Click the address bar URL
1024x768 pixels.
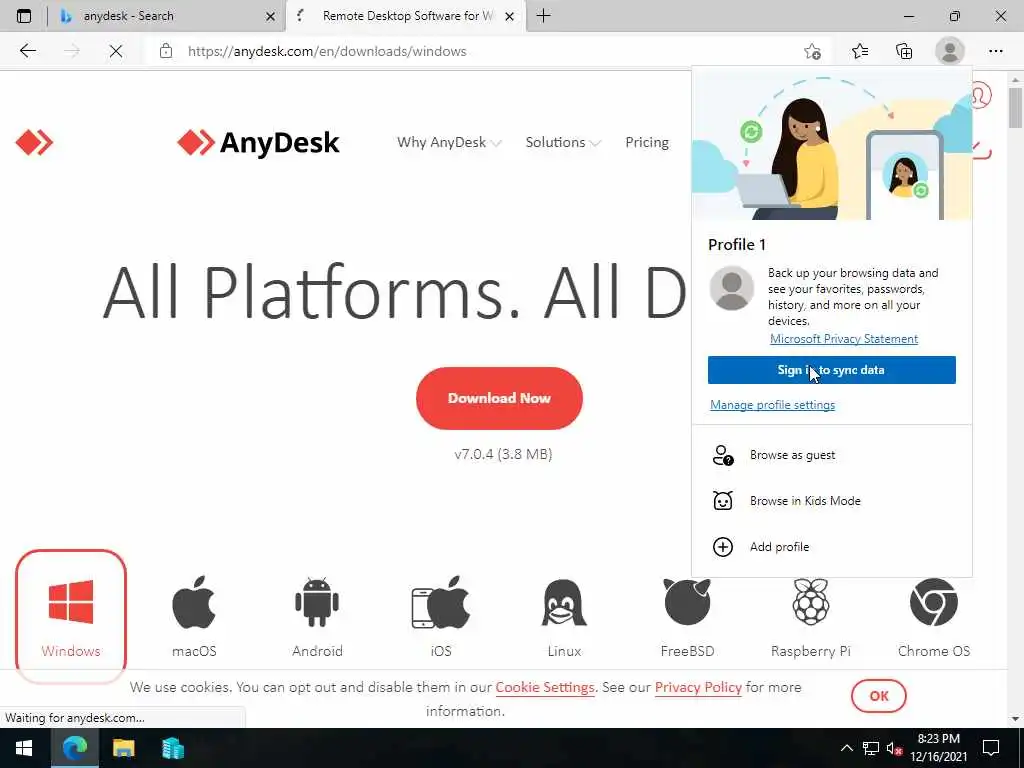327,51
